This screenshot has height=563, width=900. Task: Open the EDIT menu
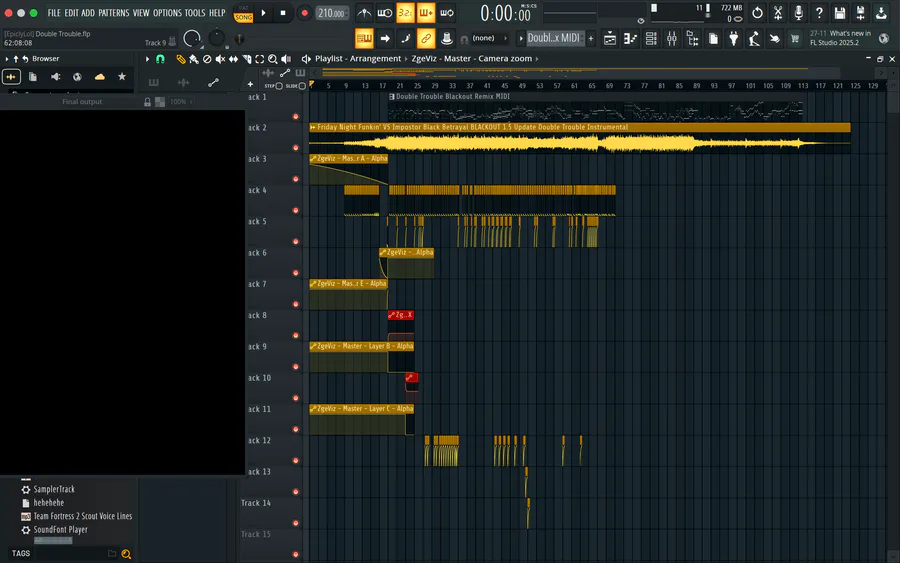(71, 13)
